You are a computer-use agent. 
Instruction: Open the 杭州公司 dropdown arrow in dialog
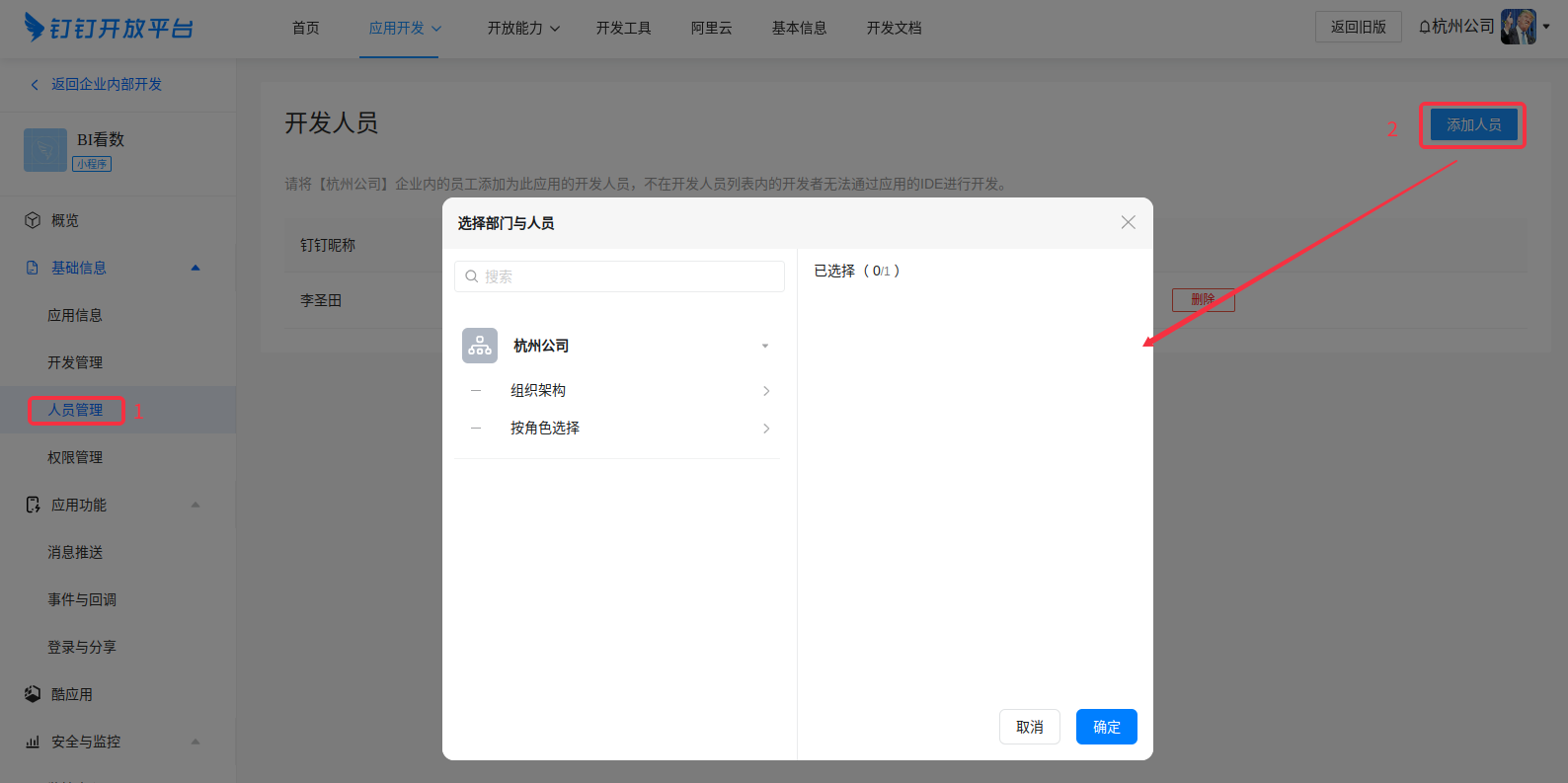765,347
